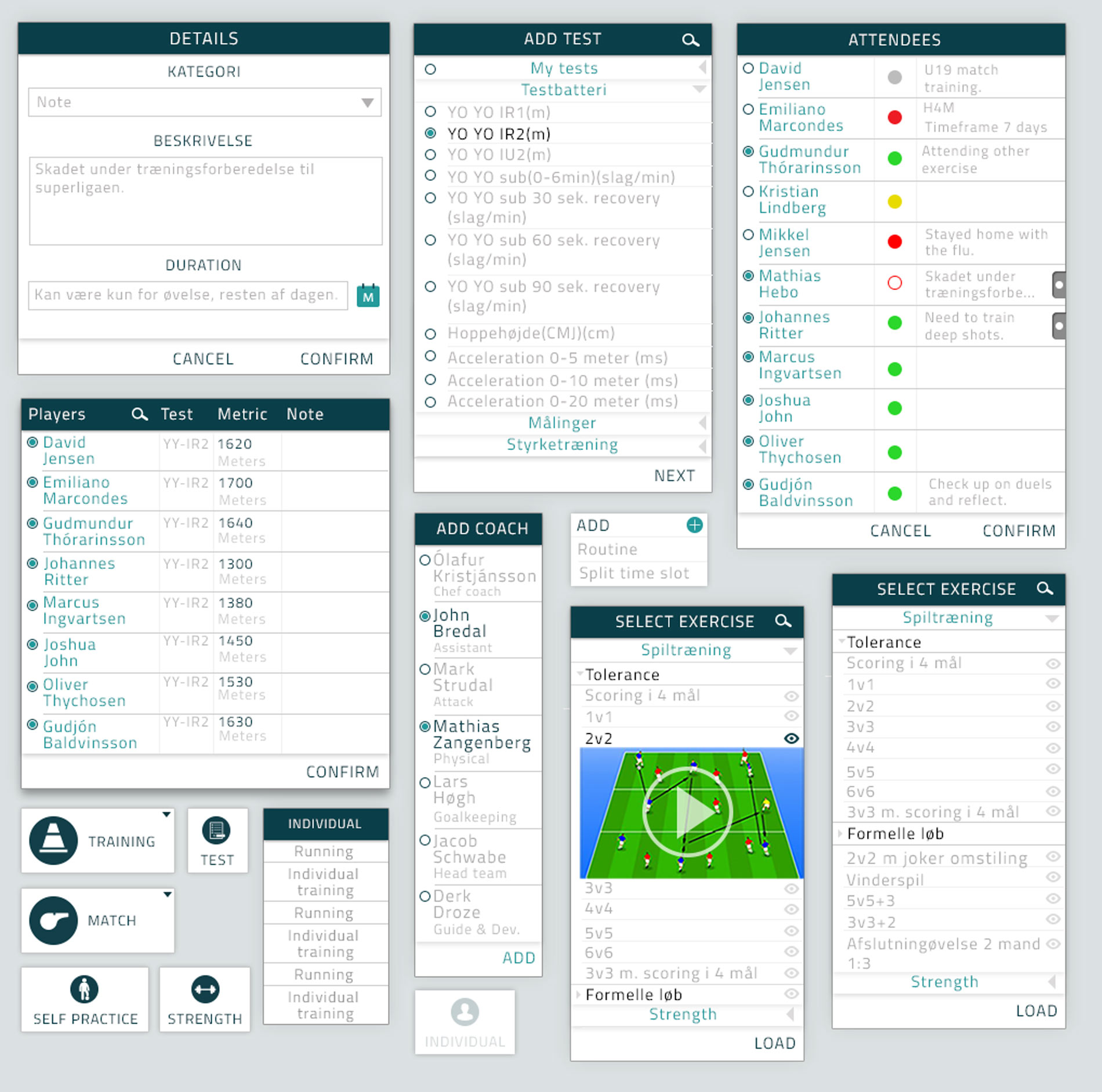The image size is (1102, 1092).
Task: Click the Metric column header
Action: [x=242, y=414]
